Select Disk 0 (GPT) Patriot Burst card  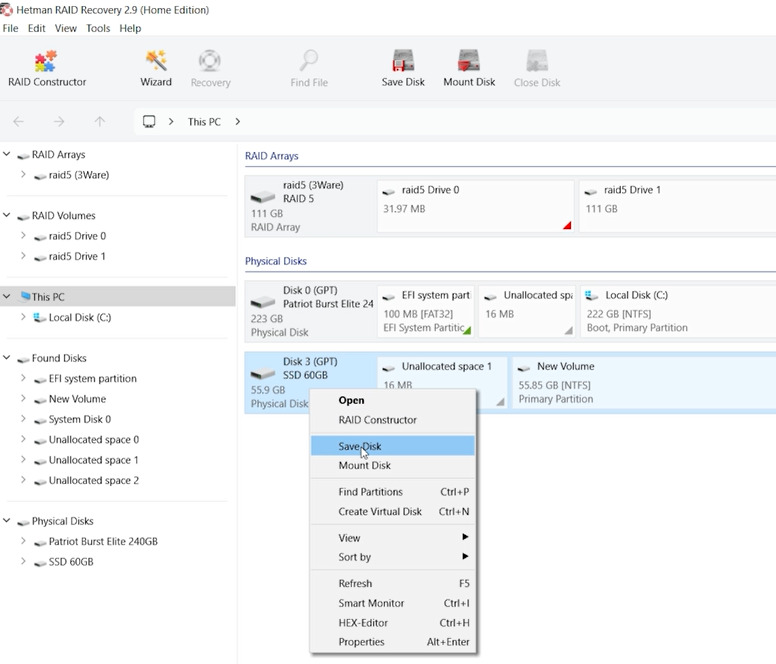tap(310, 311)
